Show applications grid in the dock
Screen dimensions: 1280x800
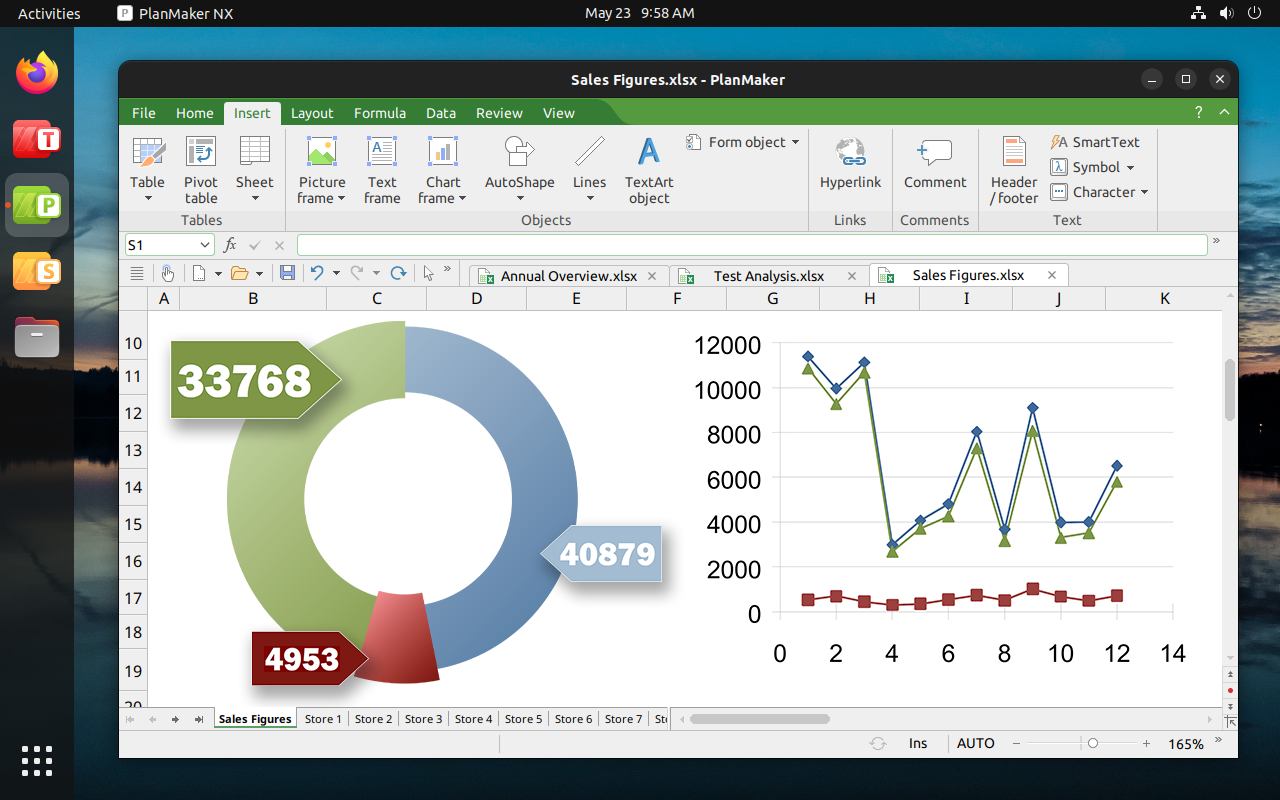coord(37,761)
